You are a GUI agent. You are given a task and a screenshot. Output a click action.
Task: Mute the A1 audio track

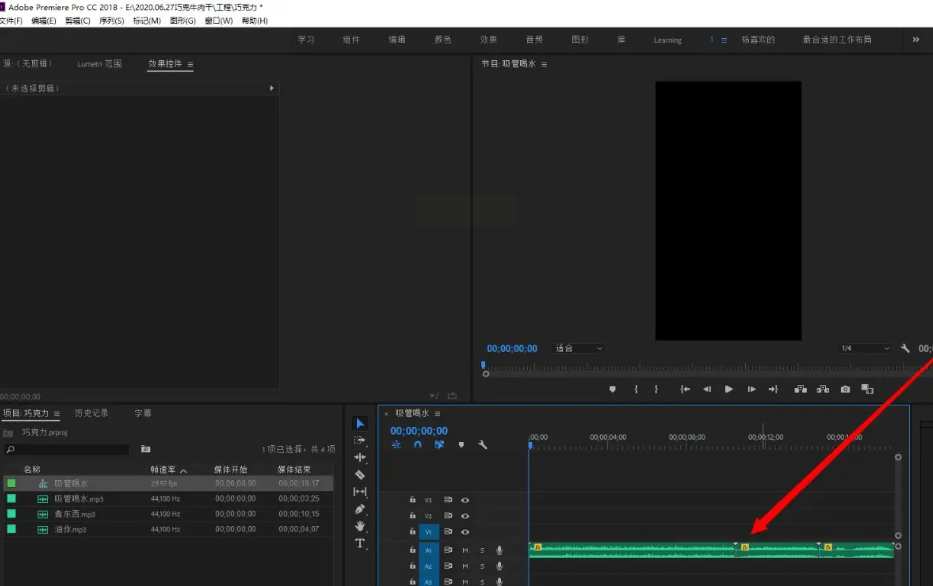(465, 550)
